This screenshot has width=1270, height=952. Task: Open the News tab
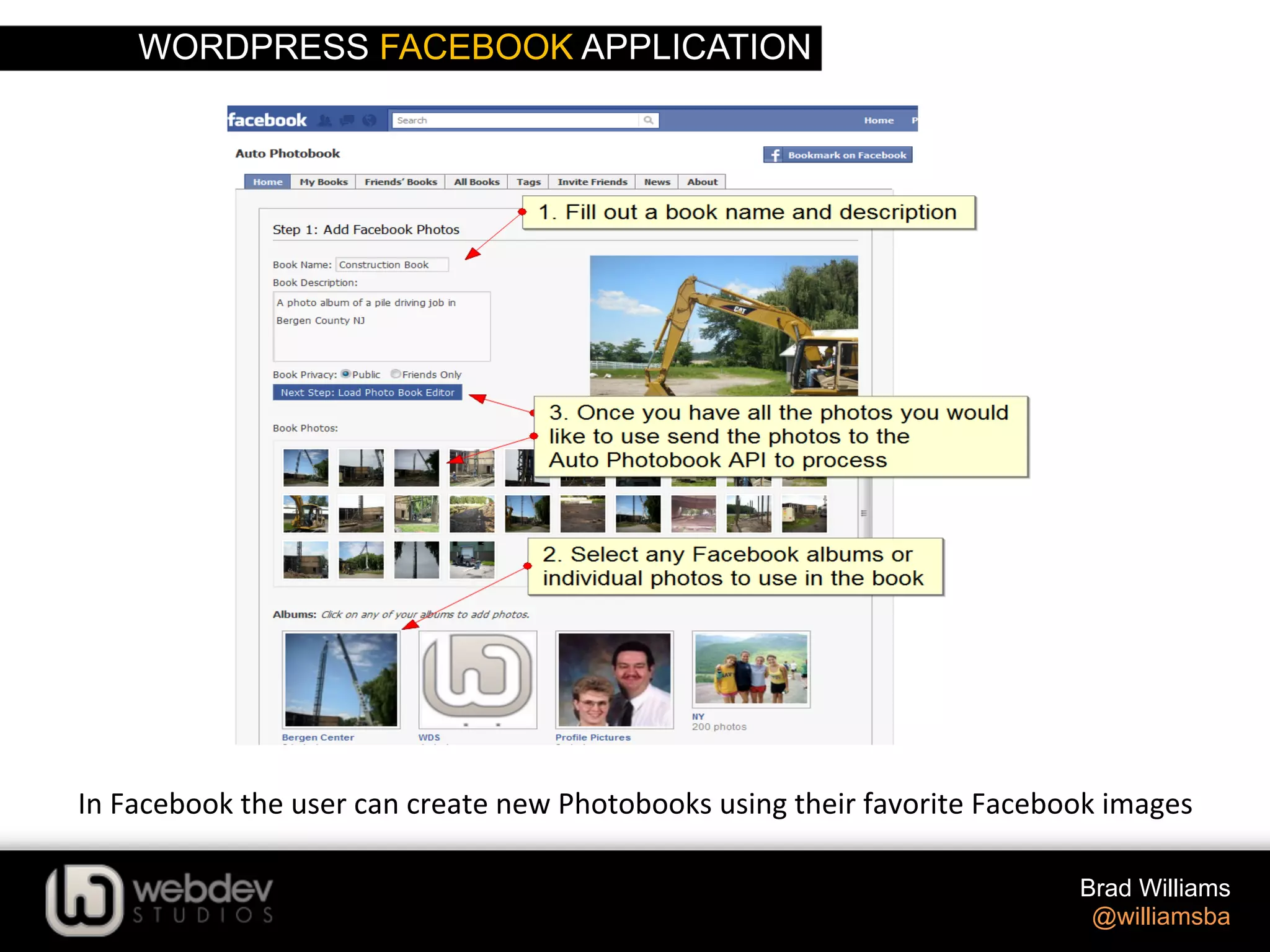(x=657, y=182)
